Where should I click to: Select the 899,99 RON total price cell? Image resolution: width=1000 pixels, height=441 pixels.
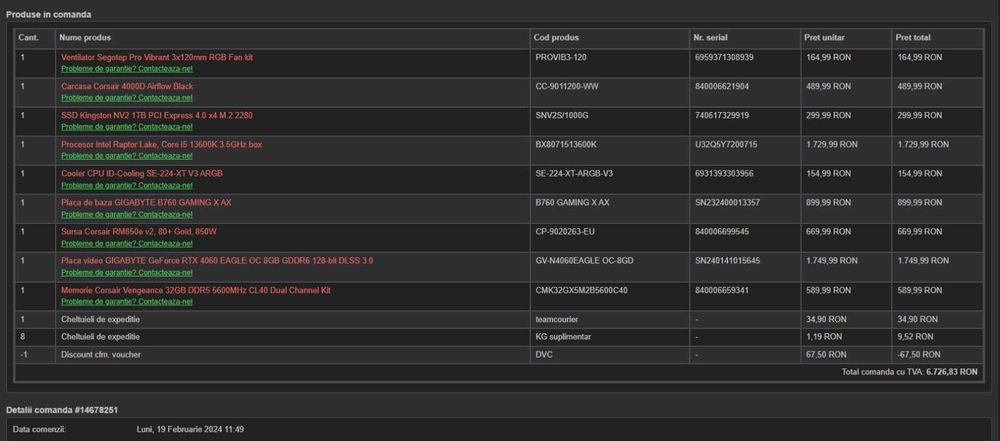tap(920, 202)
